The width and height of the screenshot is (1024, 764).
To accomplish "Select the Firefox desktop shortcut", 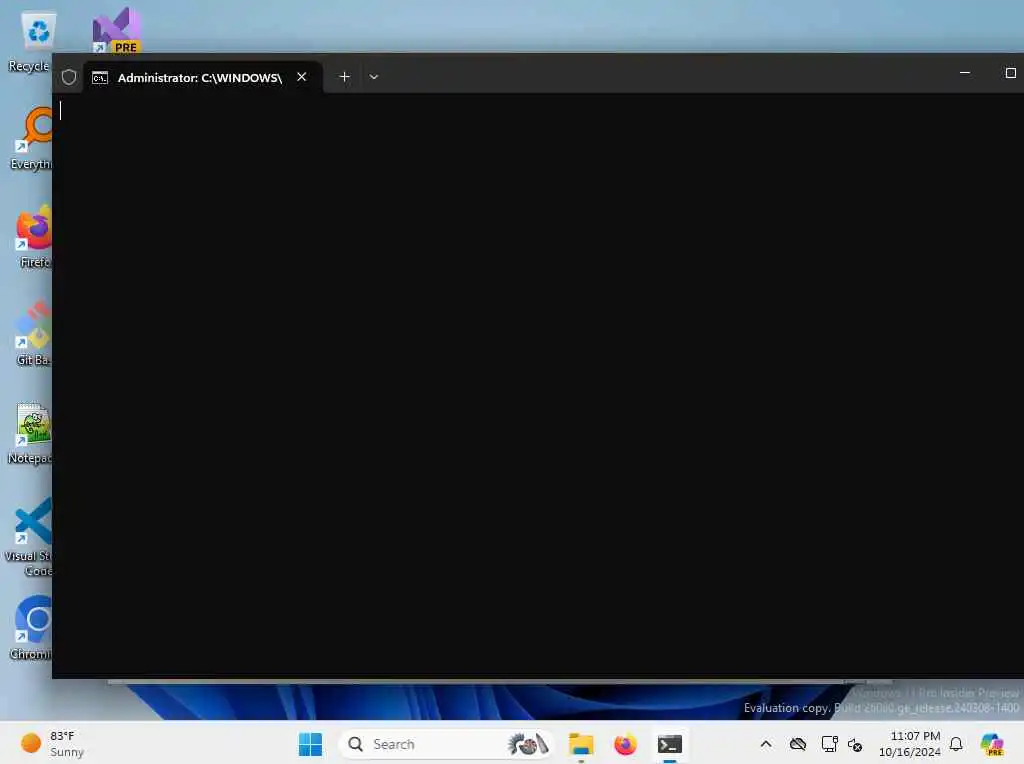I will pos(33,237).
